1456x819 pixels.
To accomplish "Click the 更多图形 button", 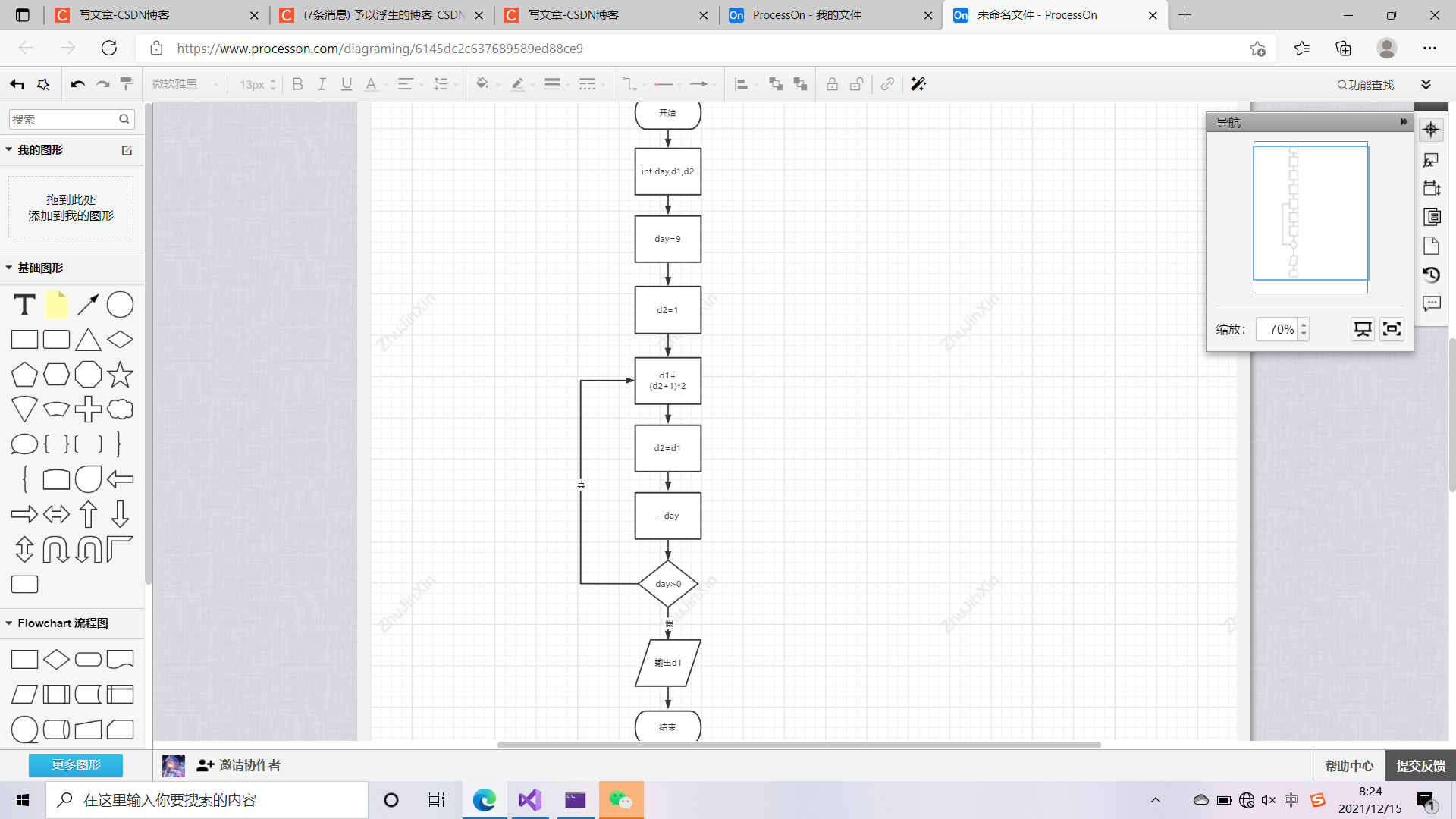I will tap(76, 764).
